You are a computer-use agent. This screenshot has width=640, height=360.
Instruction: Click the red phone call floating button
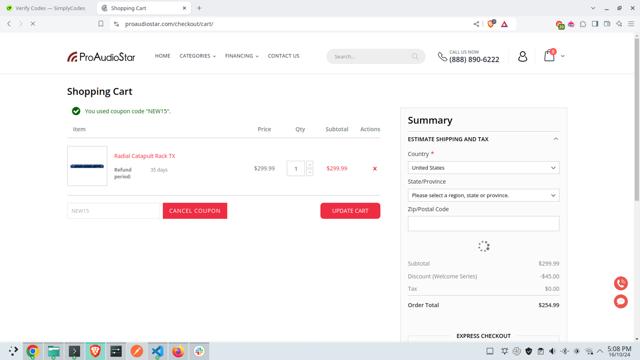[x=621, y=283]
